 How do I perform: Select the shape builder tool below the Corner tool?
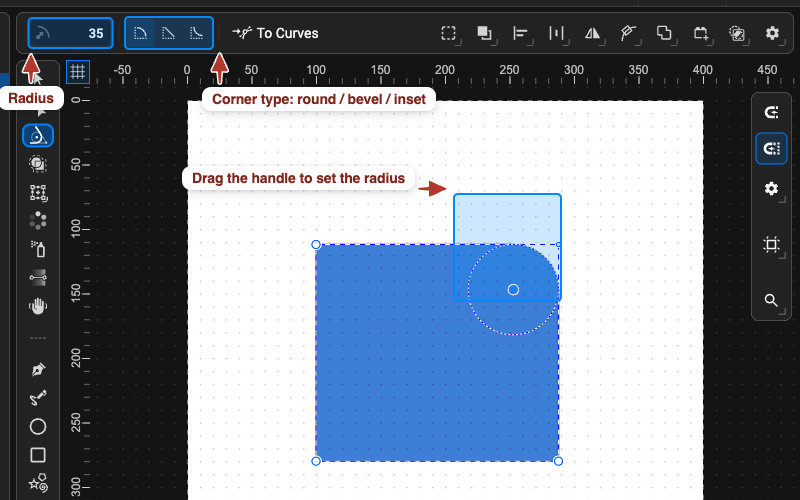coord(38,164)
